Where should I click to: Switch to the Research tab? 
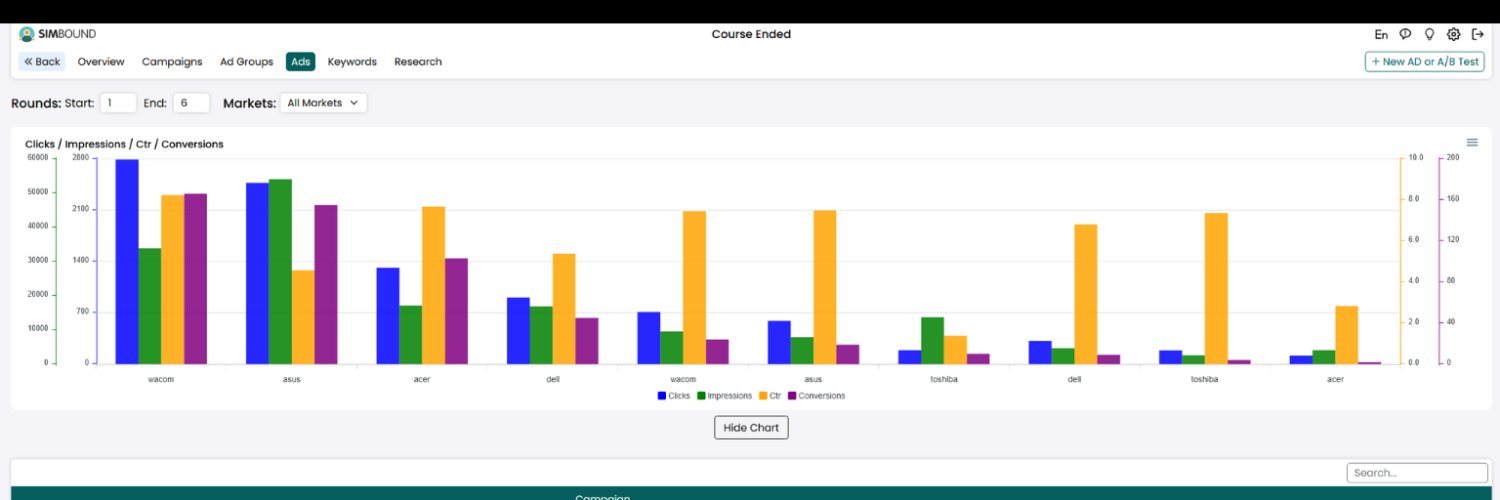(418, 62)
